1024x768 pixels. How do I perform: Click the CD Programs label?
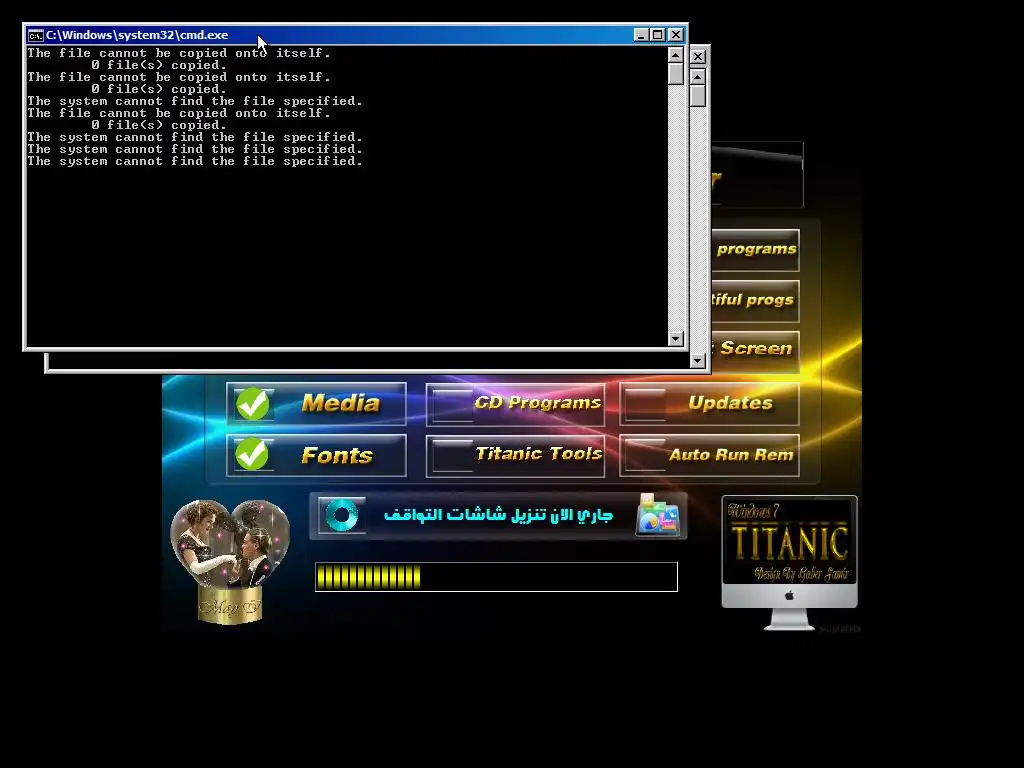tap(537, 402)
